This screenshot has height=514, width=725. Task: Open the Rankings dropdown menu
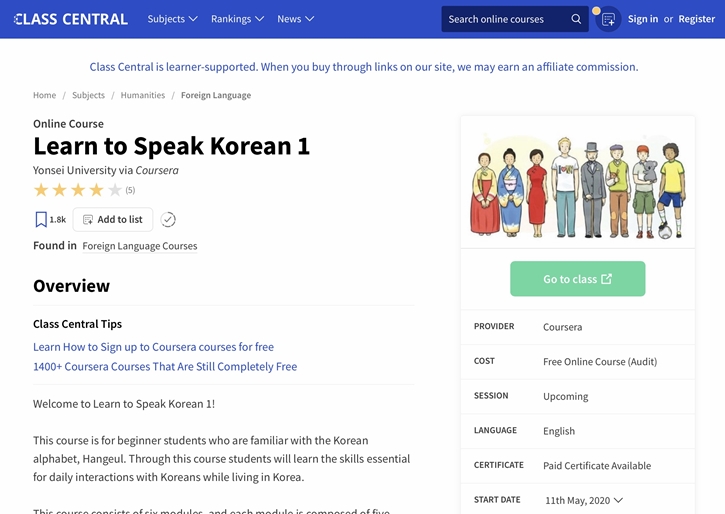pos(237,19)
